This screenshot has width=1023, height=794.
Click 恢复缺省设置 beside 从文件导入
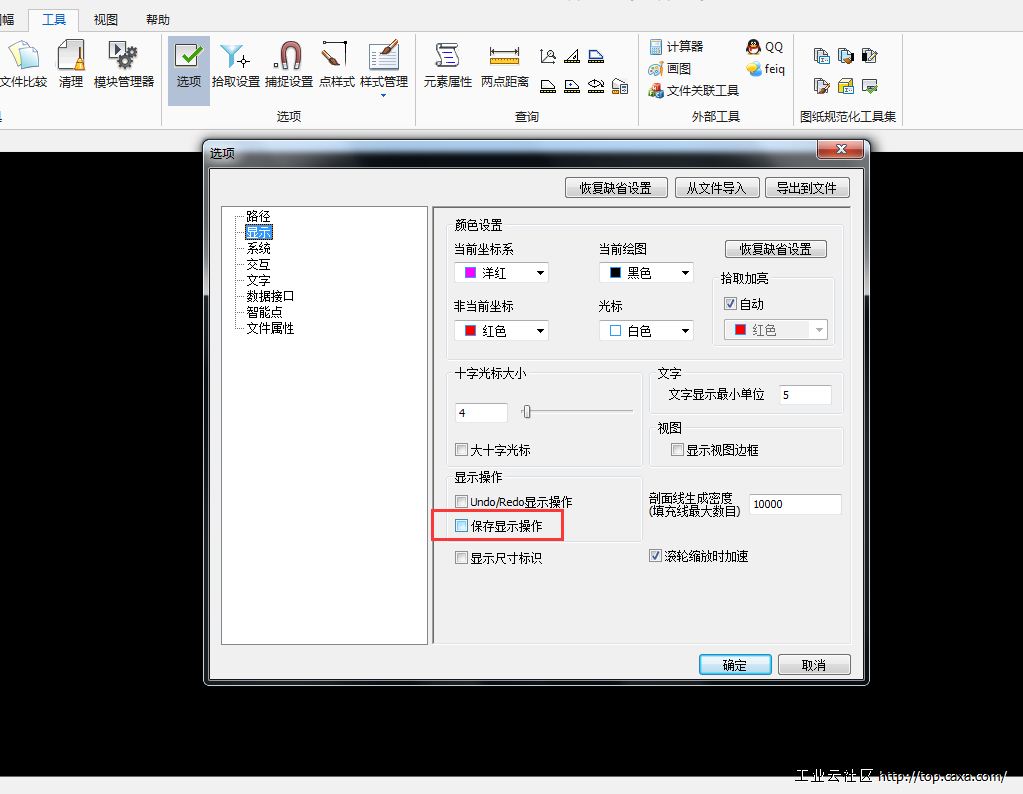pos(616,188)
